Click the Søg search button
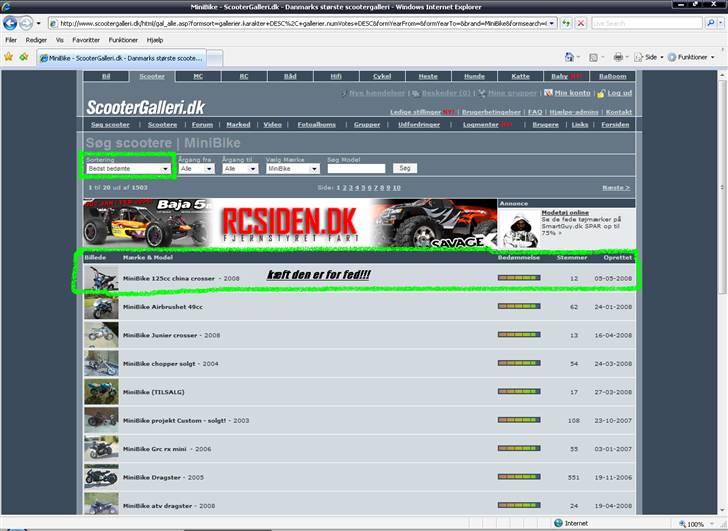 (405, 168)
